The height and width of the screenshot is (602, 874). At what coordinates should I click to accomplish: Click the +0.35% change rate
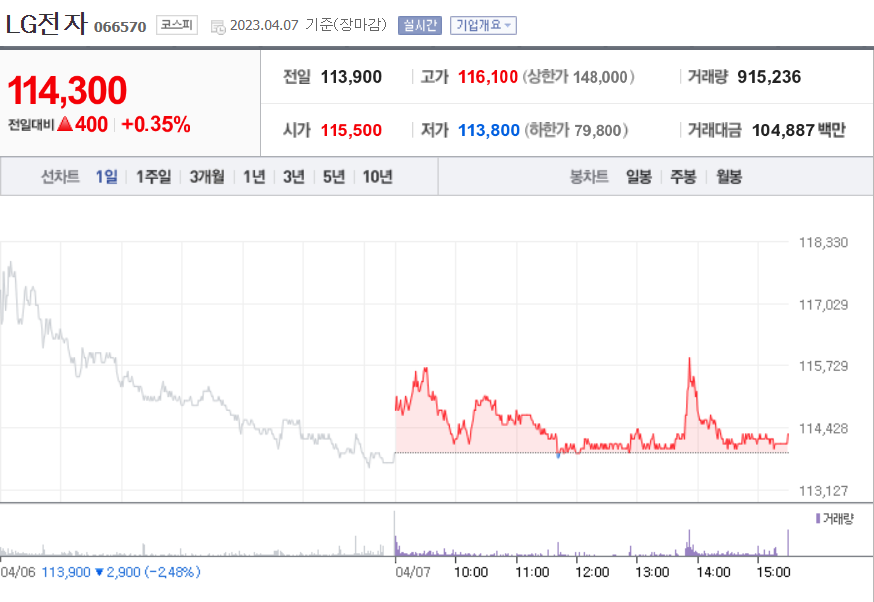click(x=156, y=124)
